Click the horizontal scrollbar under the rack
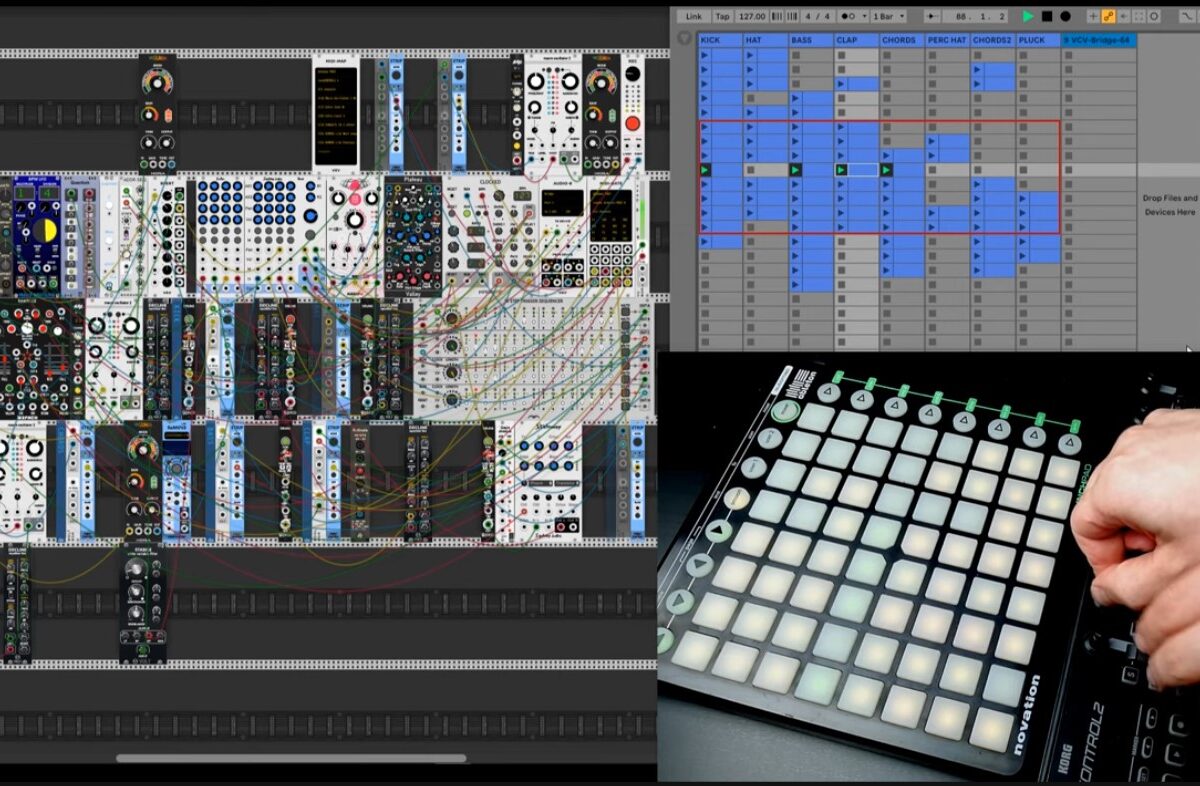Viewport: 1200px width, 786px height. [290, 758]
